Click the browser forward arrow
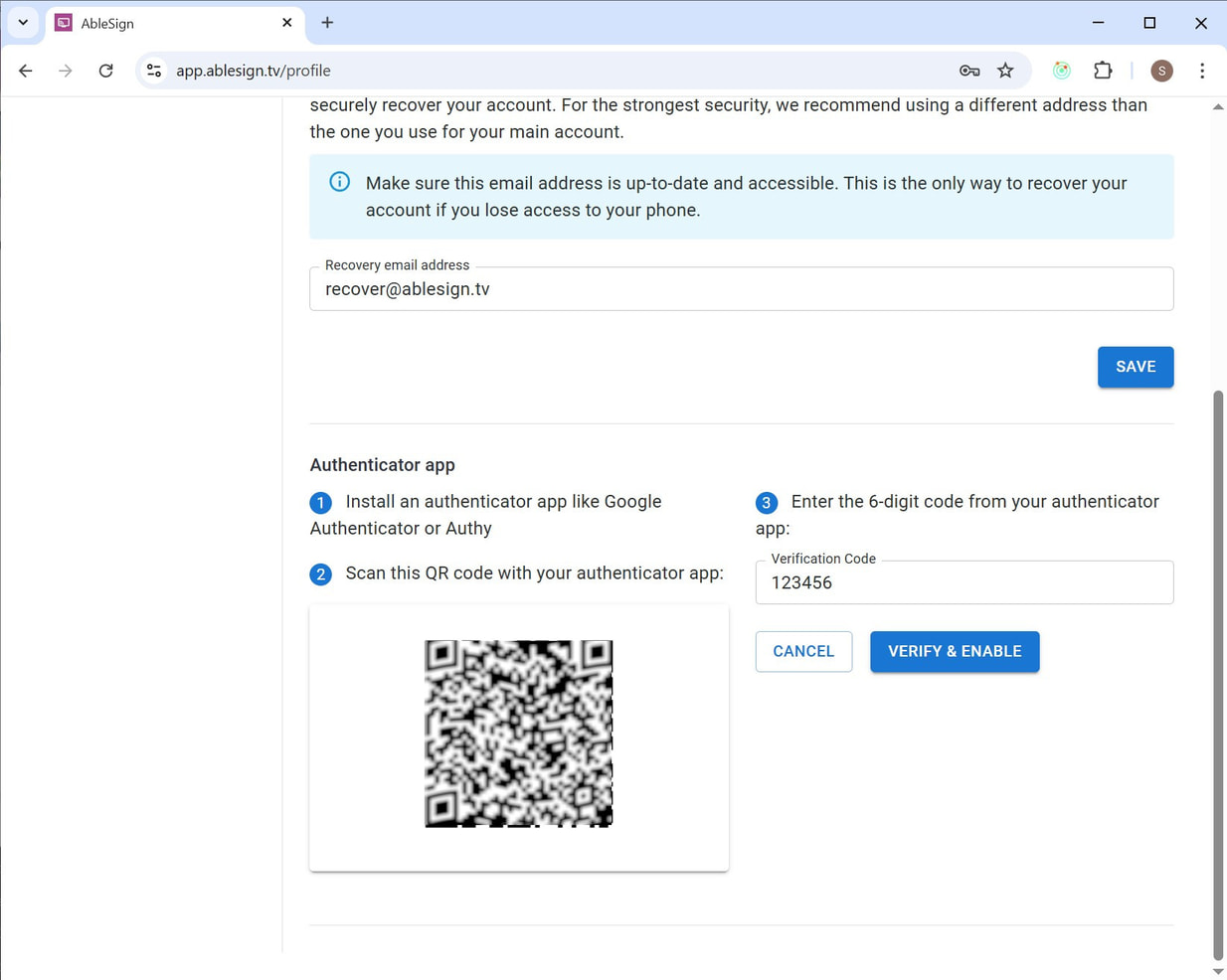The image size is (1227, 980). point(66,71)
